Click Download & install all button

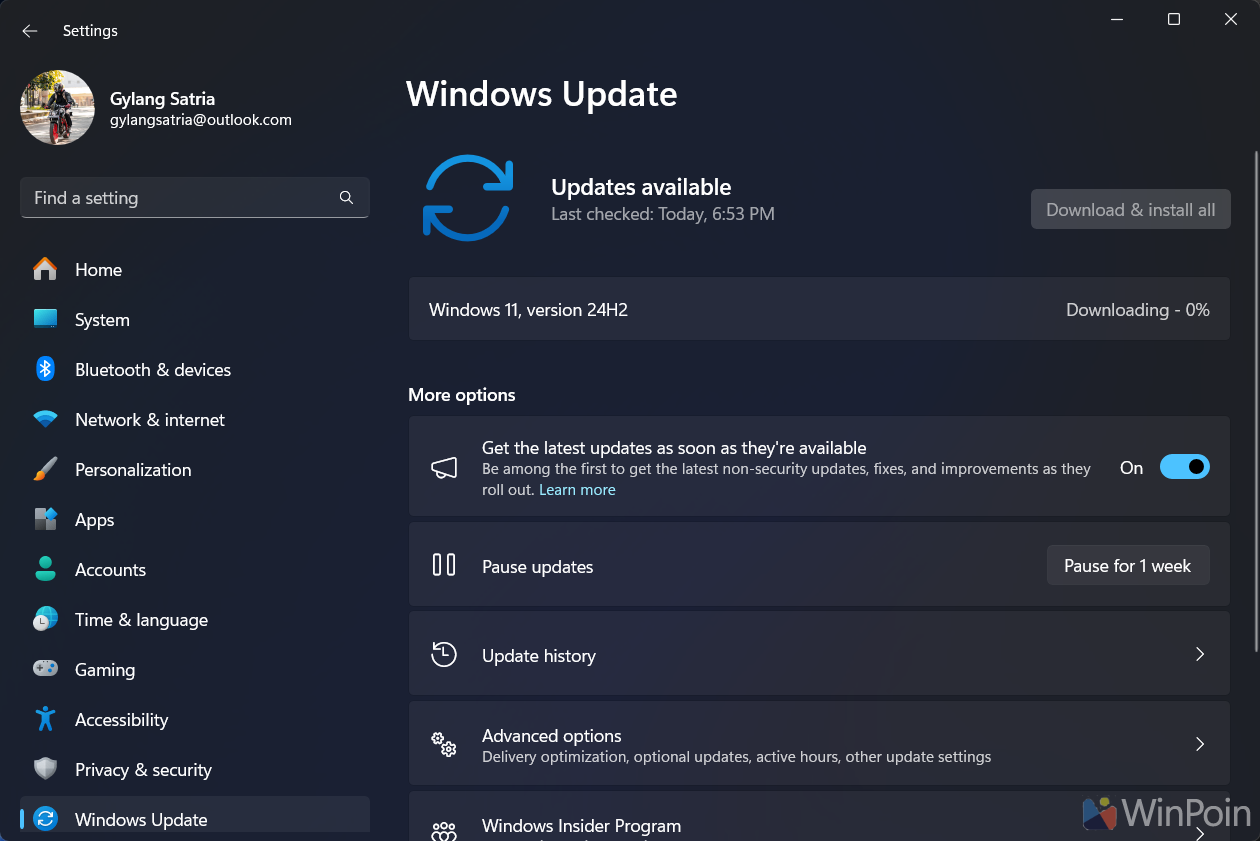pyautogui.click(x=1131, y=210)
